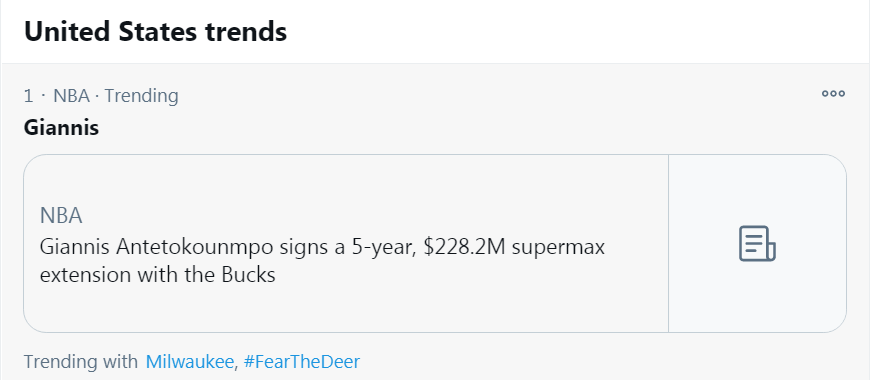Open the Milwaukee trending link
This screenshot has height=380, width=876.
tap(189, 362)
